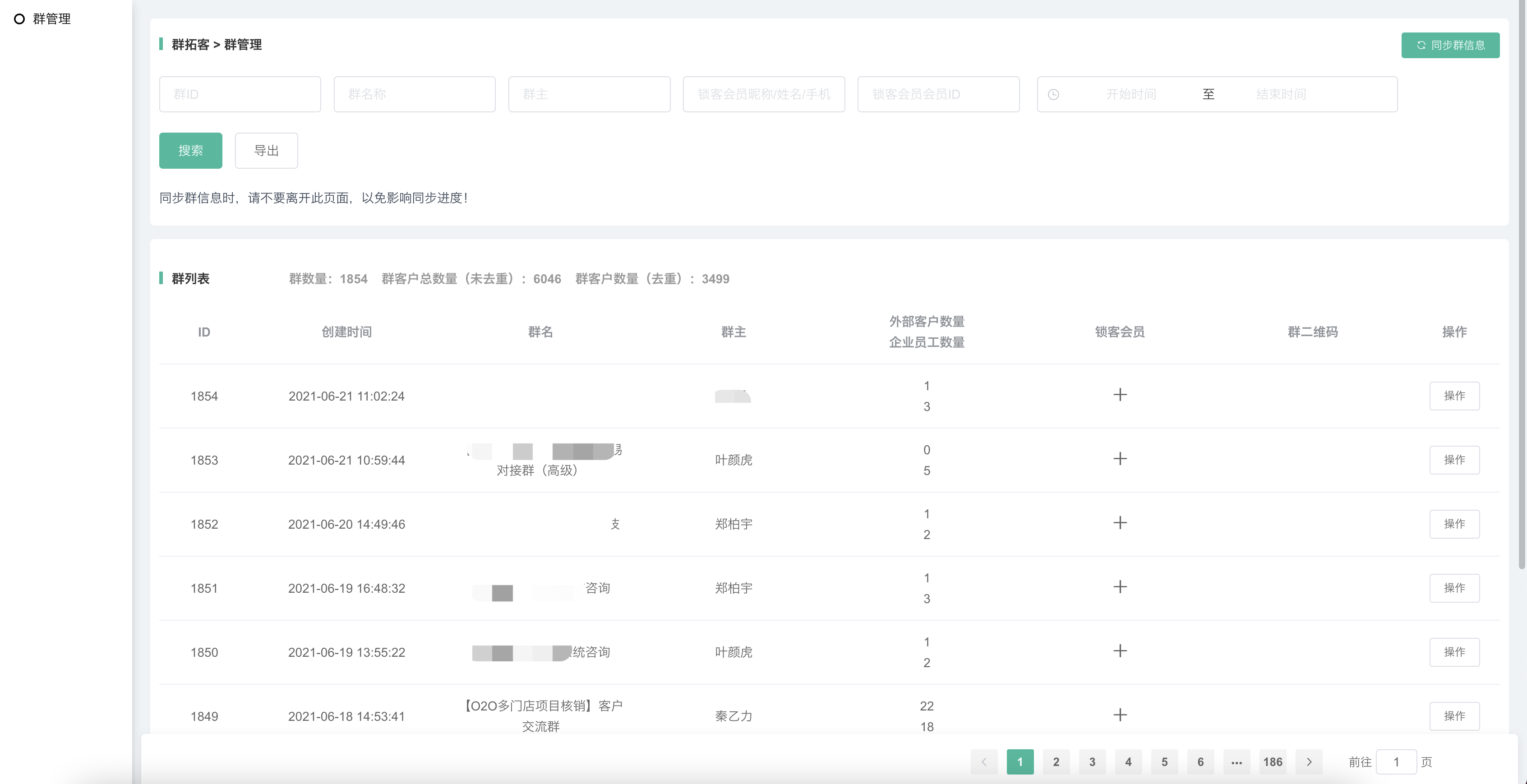Go to previous page arrow
Screen dimensions: 1527x784
tap(984, 762)
